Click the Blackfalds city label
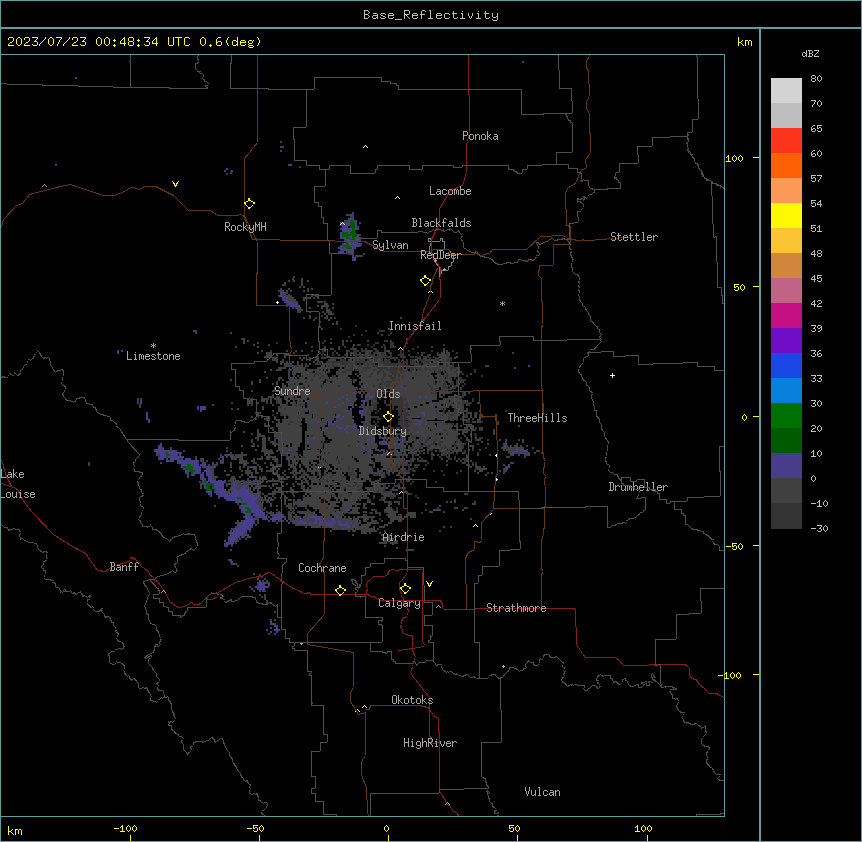The image size is (862, 842). click(x=441, y=223)
